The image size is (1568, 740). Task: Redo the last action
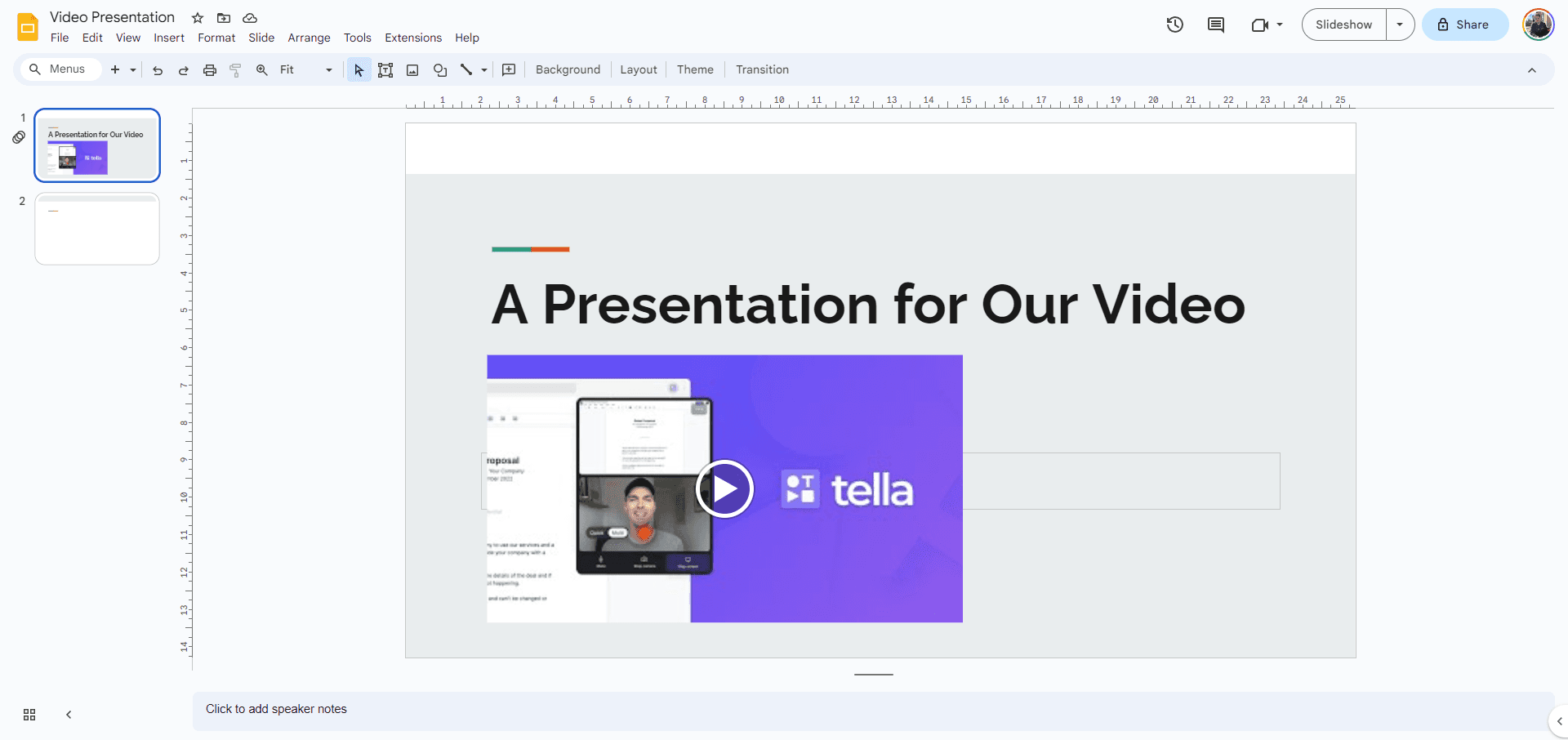(184, 70)
